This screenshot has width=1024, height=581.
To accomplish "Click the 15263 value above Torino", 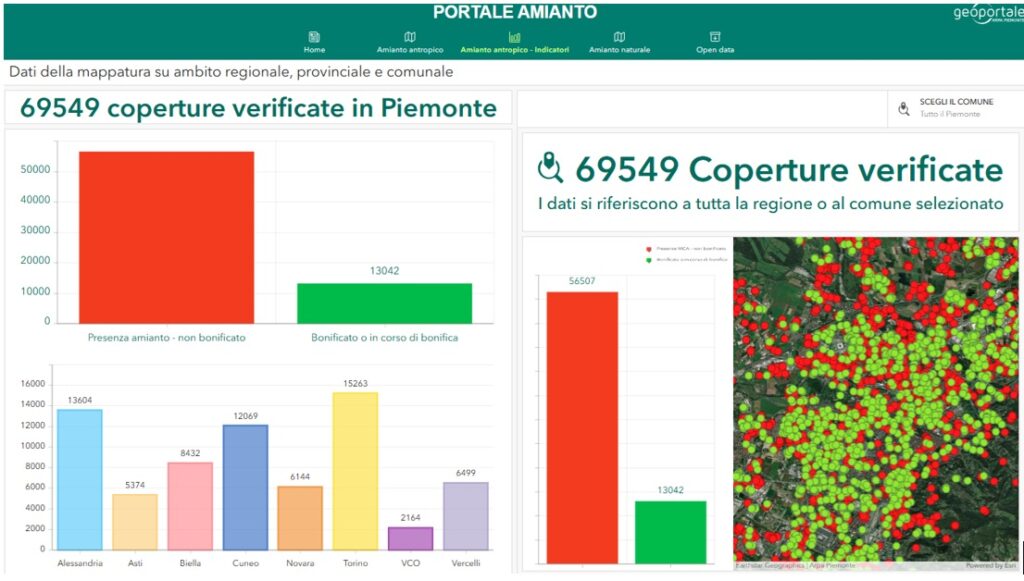I will click(355, 384).
